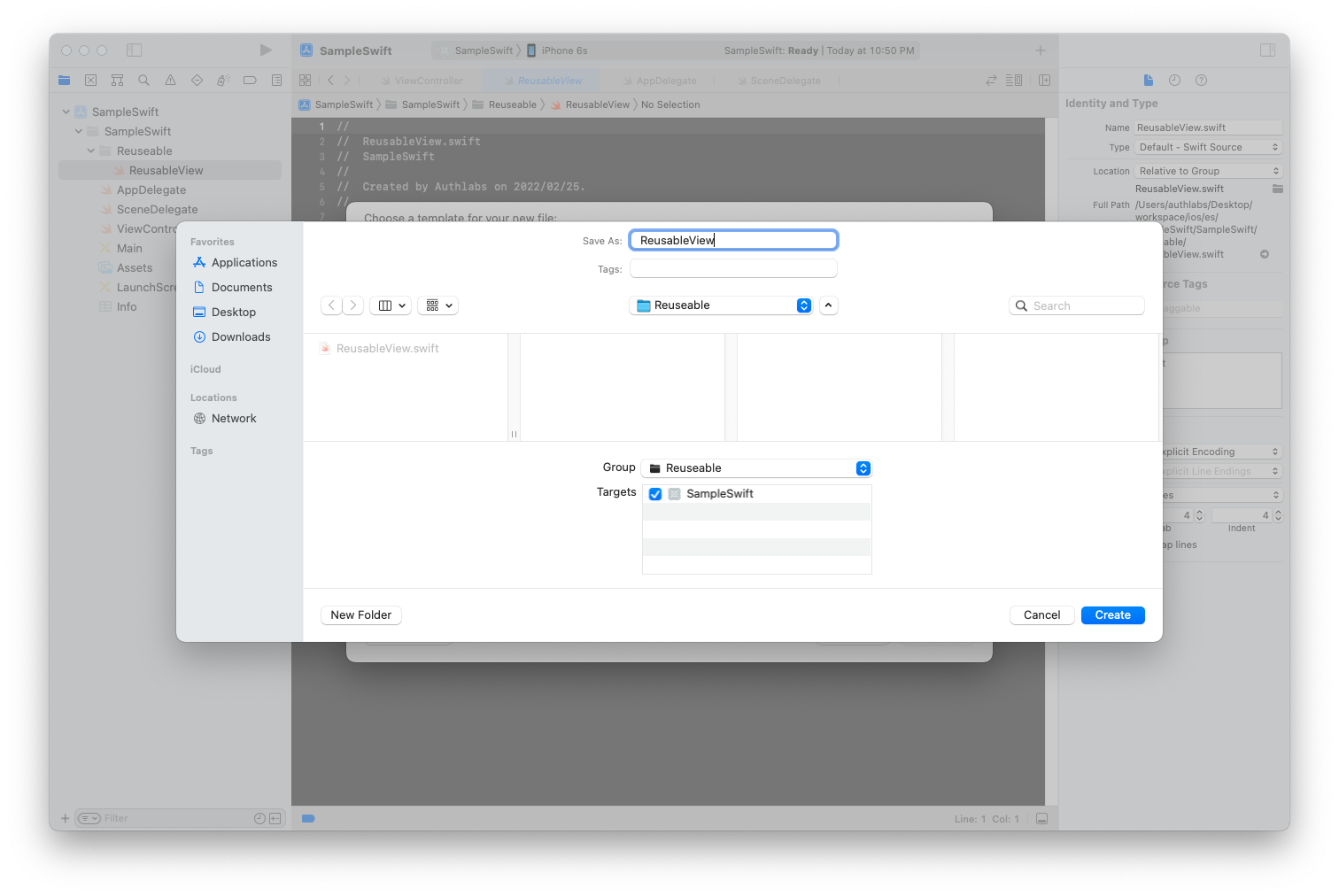
Task: Click the New Folder button
Action: pos(360,615)
